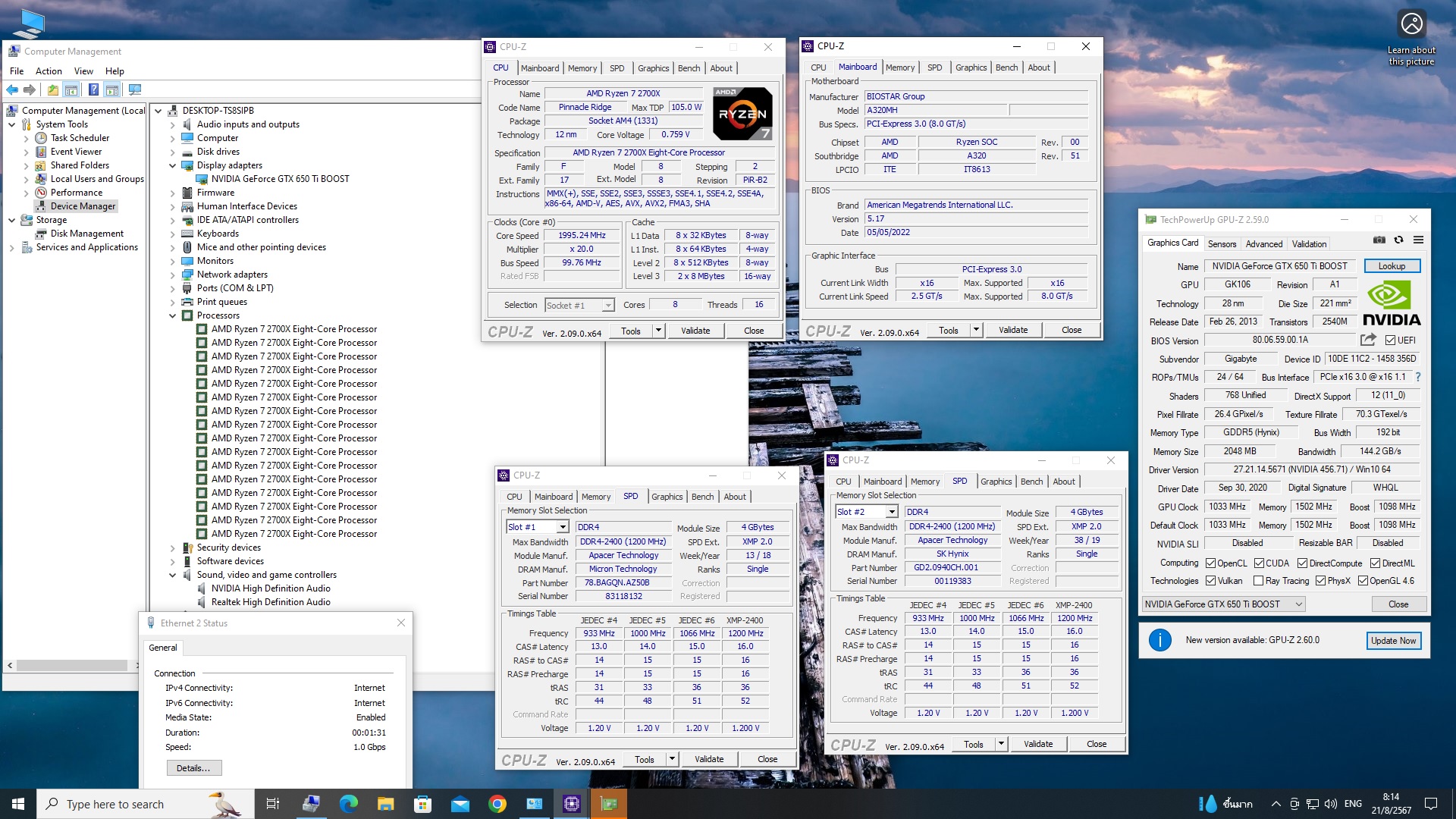Take GPU-Z screenshot with camera icon
The width and height of the screenshot is (1456, 819).
click(x=1379, y=240)
